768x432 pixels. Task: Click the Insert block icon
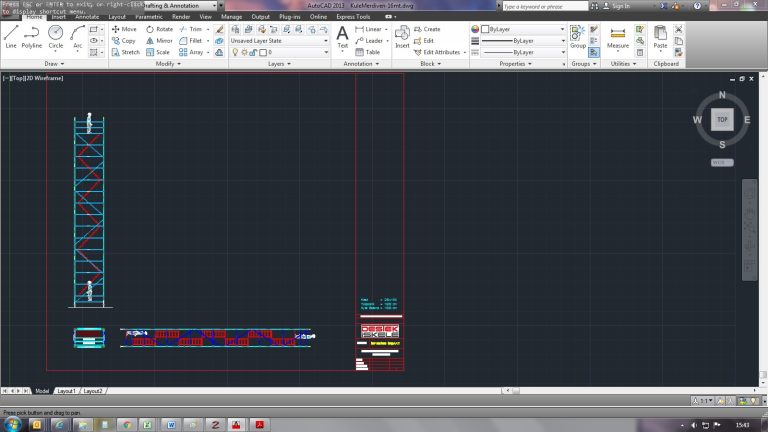402,36
